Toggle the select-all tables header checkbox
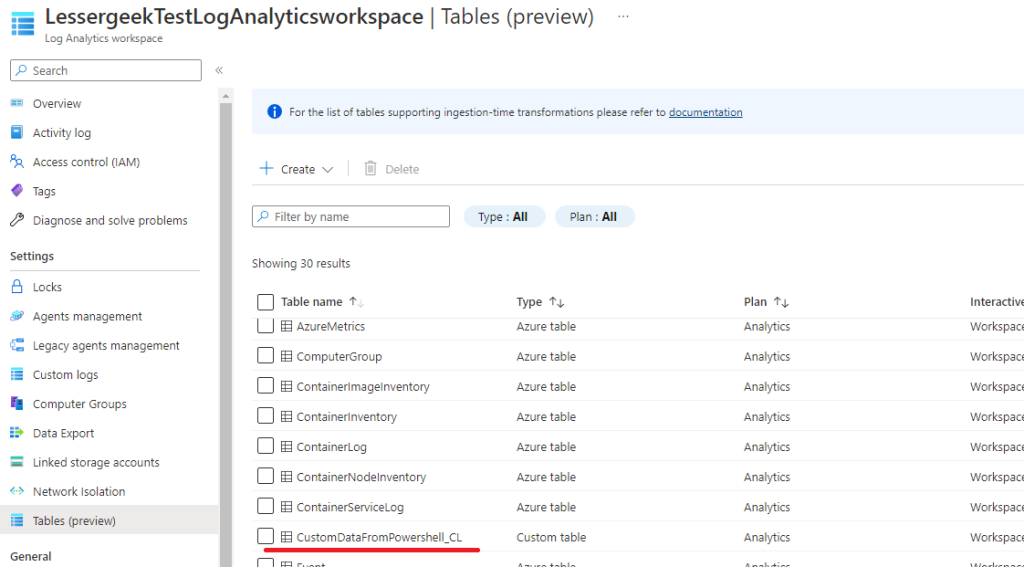 click(265, 302)
